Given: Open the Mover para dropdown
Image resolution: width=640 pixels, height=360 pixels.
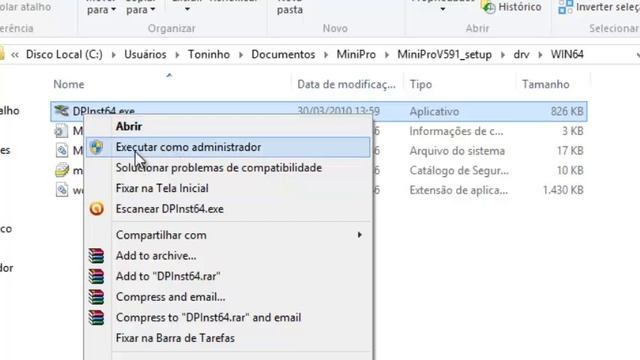Looking at the screenshot, I should [x=101, y=8].
